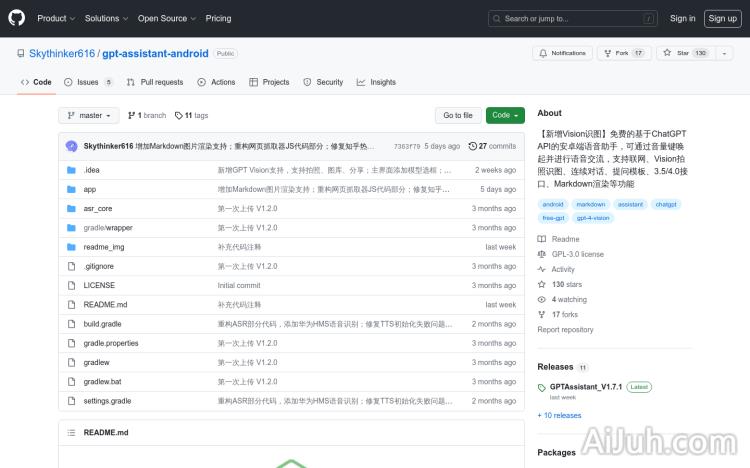The width and height of the screenshot is (750, 468).
Task: Click the file icon for gradle.properties
Action: [71, 343]
